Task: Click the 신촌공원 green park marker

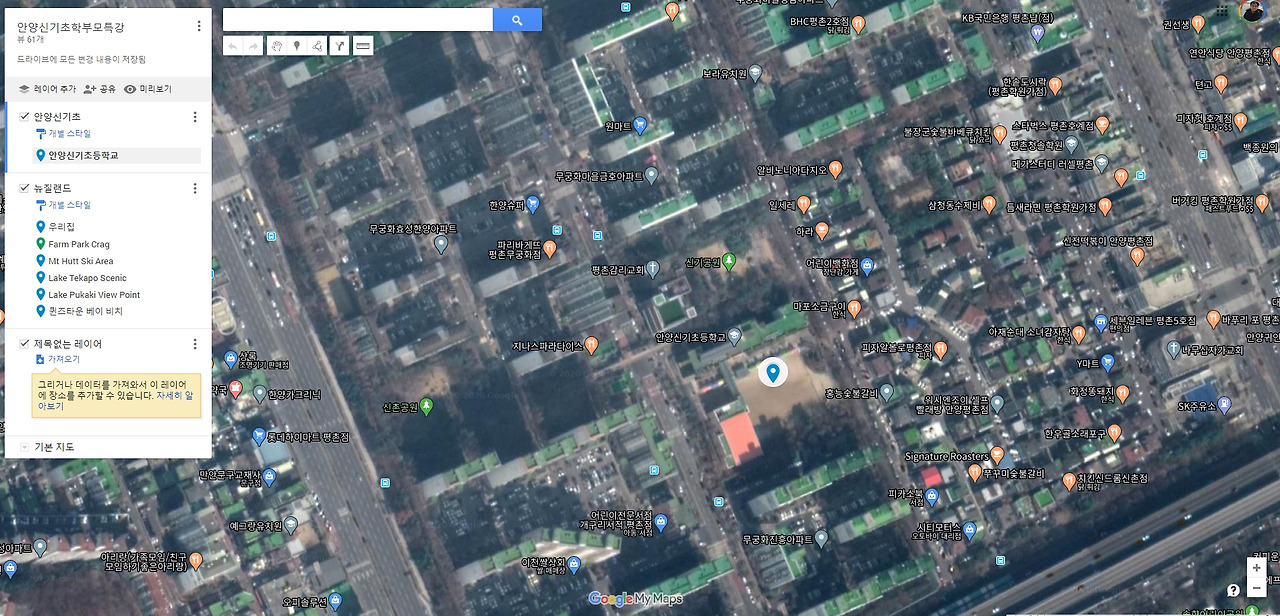Action: [x=427, y=406]
